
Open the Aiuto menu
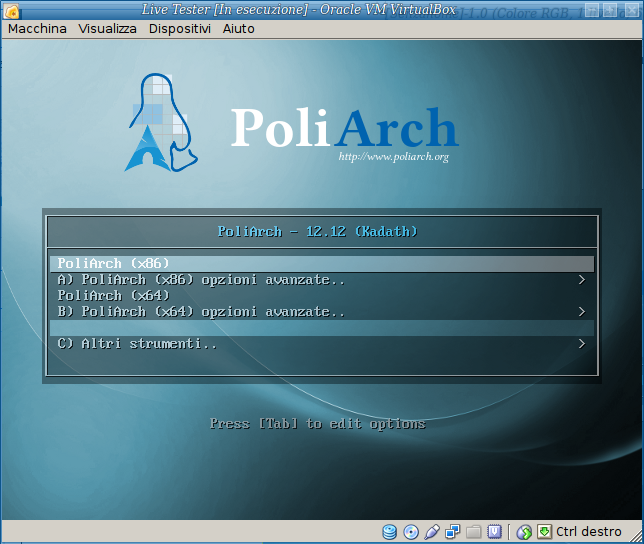tap(239, 29)
